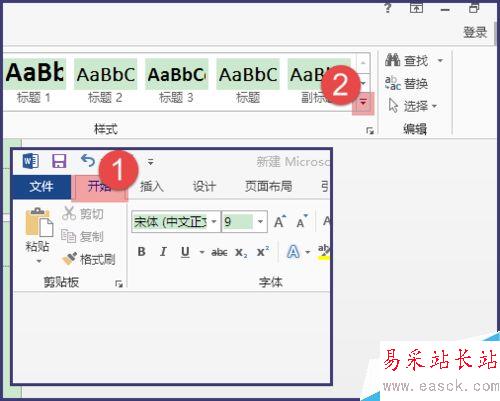Open the 选择 select menu
The height and width of the screenshot is (401, 500).
[413, 106]
